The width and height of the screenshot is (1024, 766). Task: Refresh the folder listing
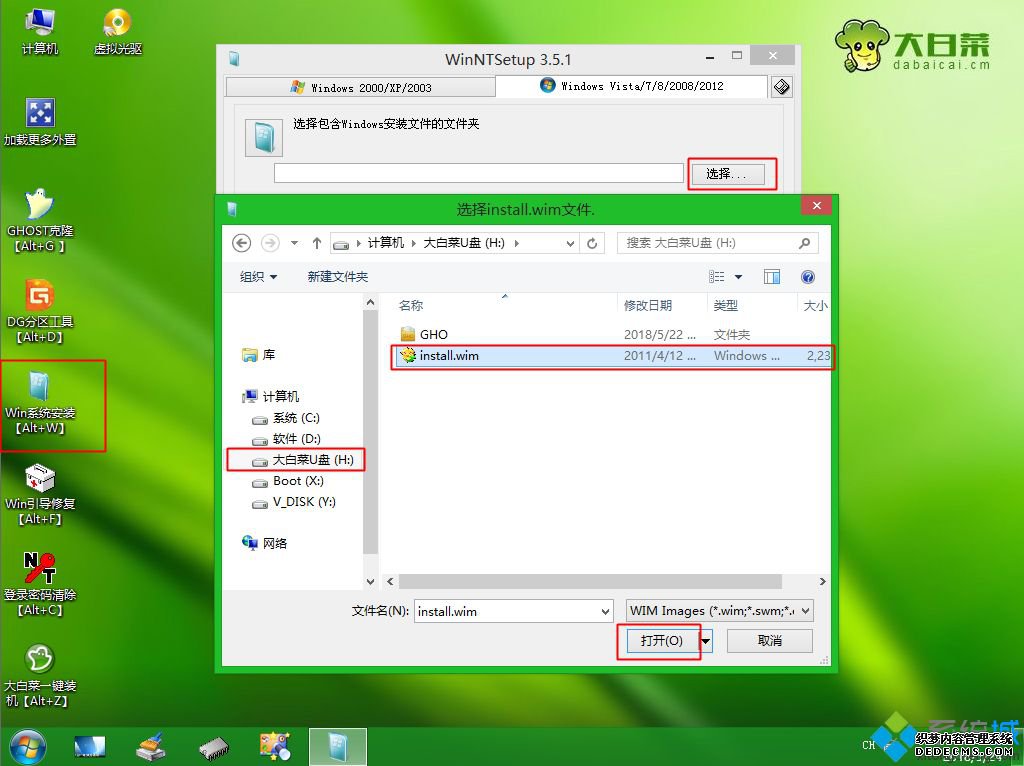point(592,243)
